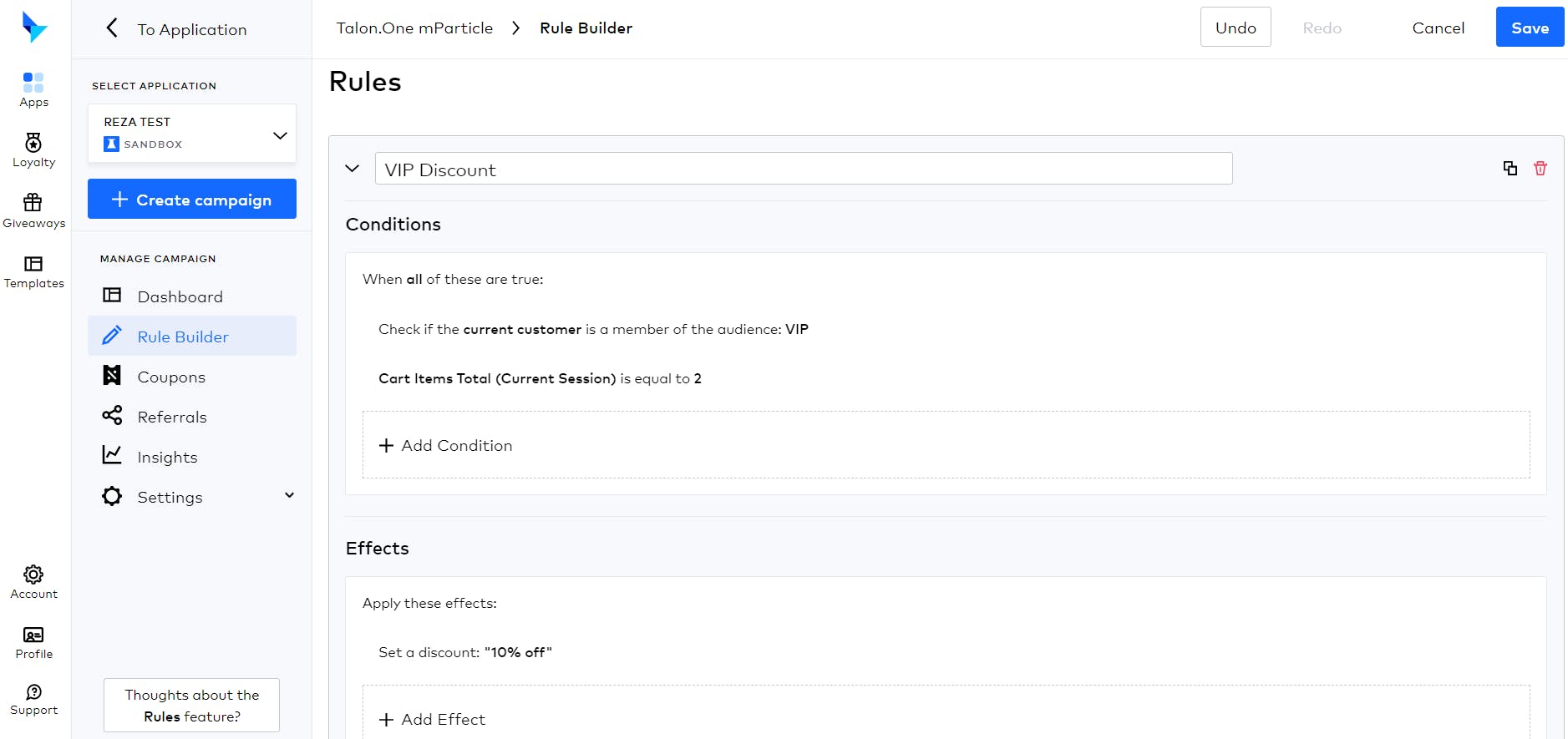The height and width of the screenshot is (739, 1568).
Task: Open Coupons menu item
Action: click(192, 376)
